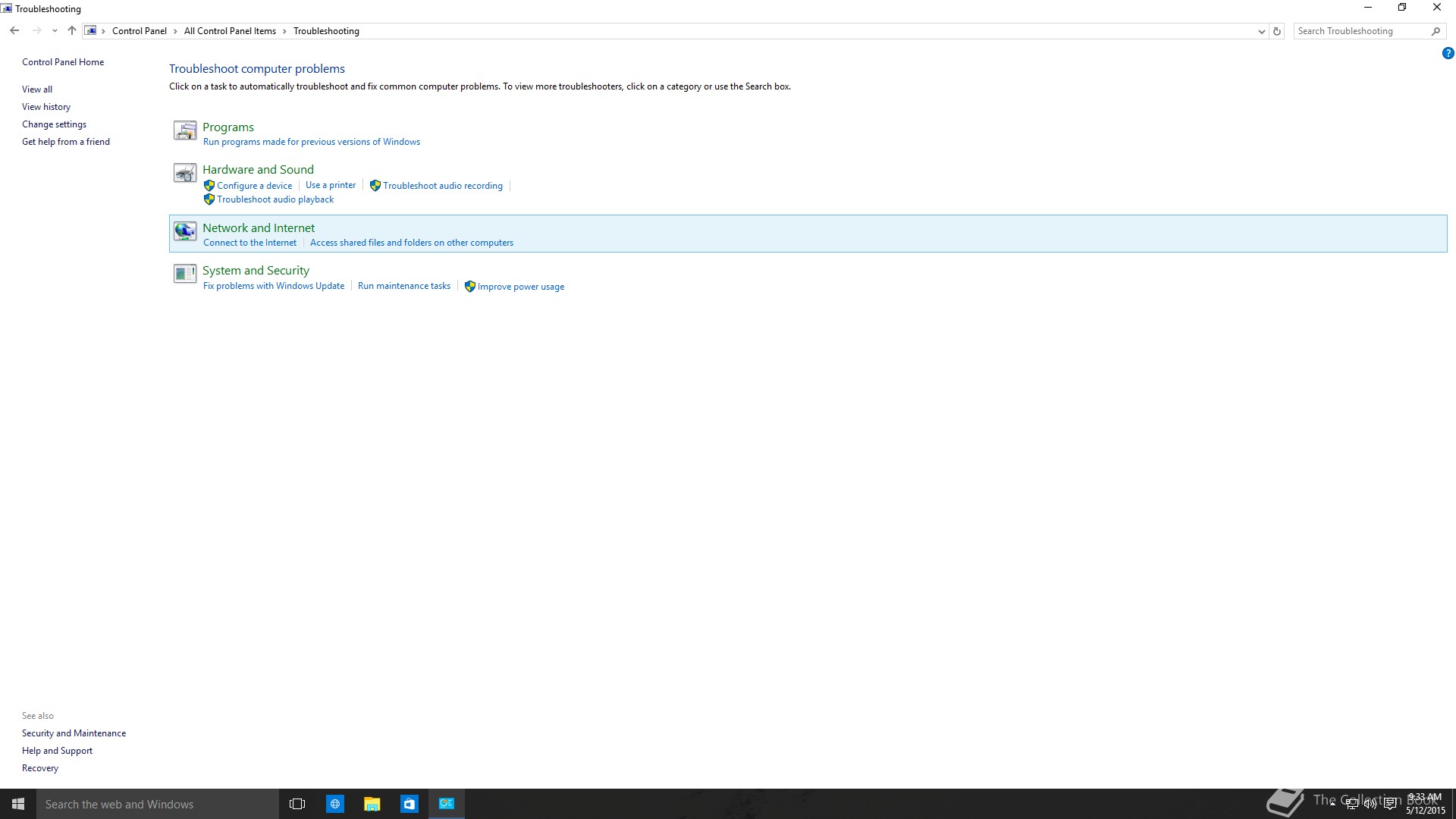Screen dimensions: 1456x819
Task: Open the Programs heading link
Action: point(228,127)
